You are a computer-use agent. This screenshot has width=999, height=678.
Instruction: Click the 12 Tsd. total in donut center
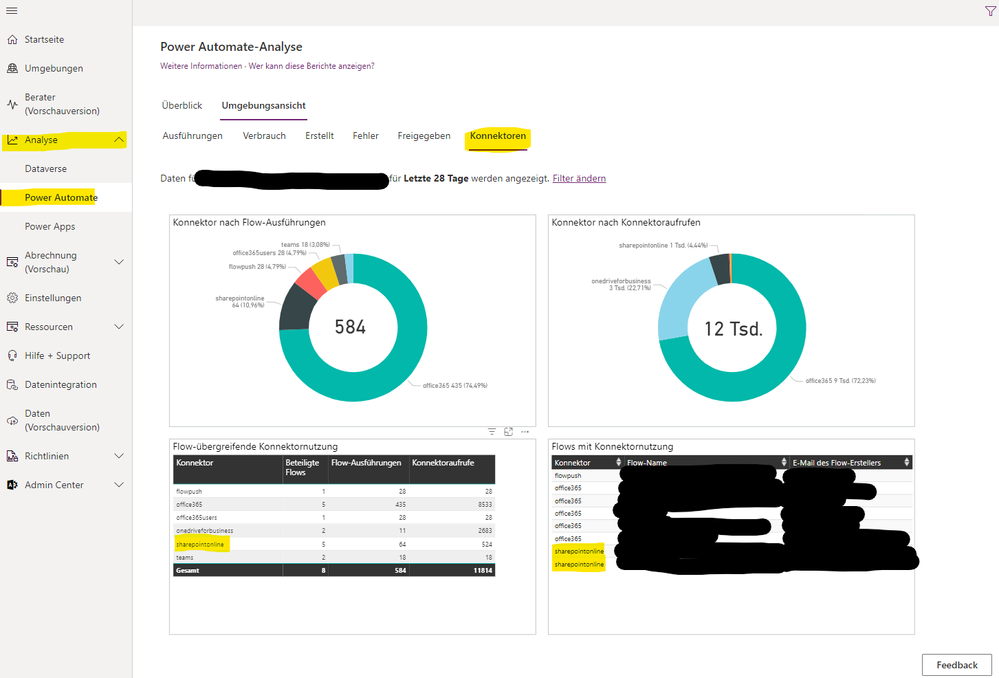click(x=733, y=329)
